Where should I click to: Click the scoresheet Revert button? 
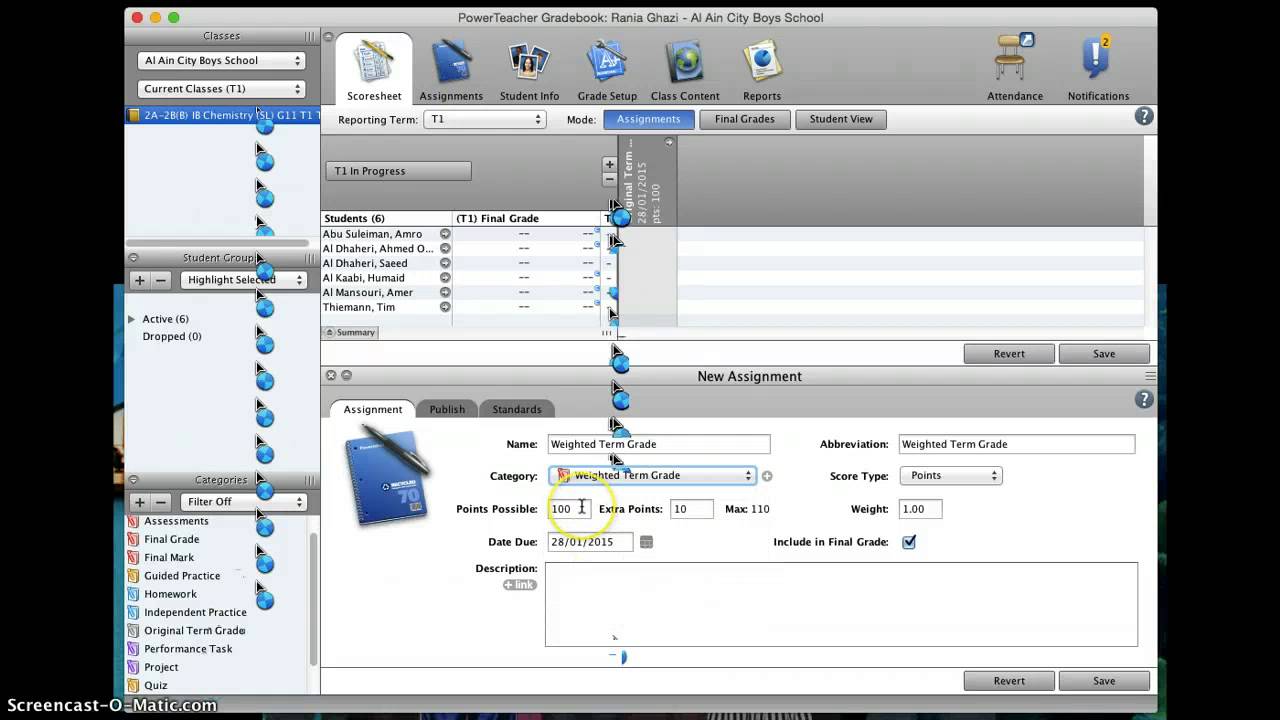(x=1009, y=354)
